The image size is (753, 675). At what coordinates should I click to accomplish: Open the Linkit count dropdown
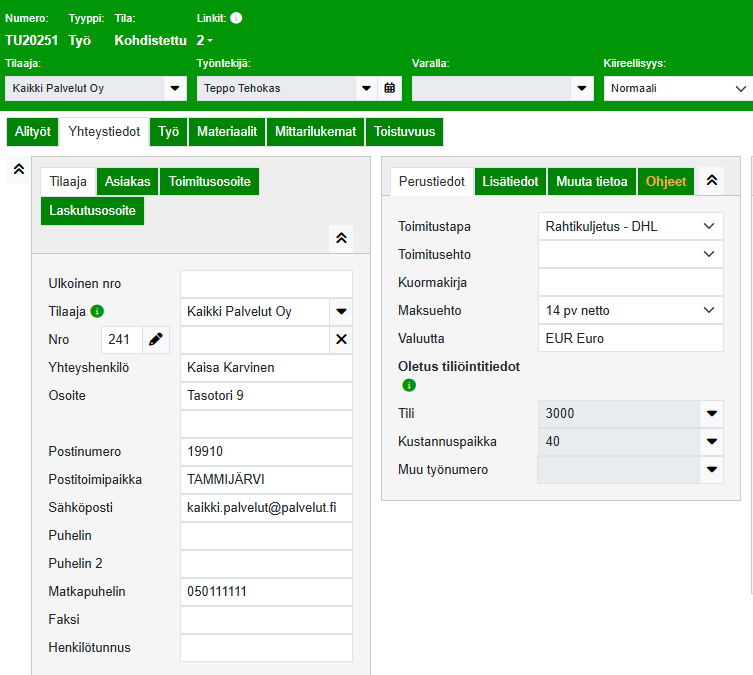205,40
